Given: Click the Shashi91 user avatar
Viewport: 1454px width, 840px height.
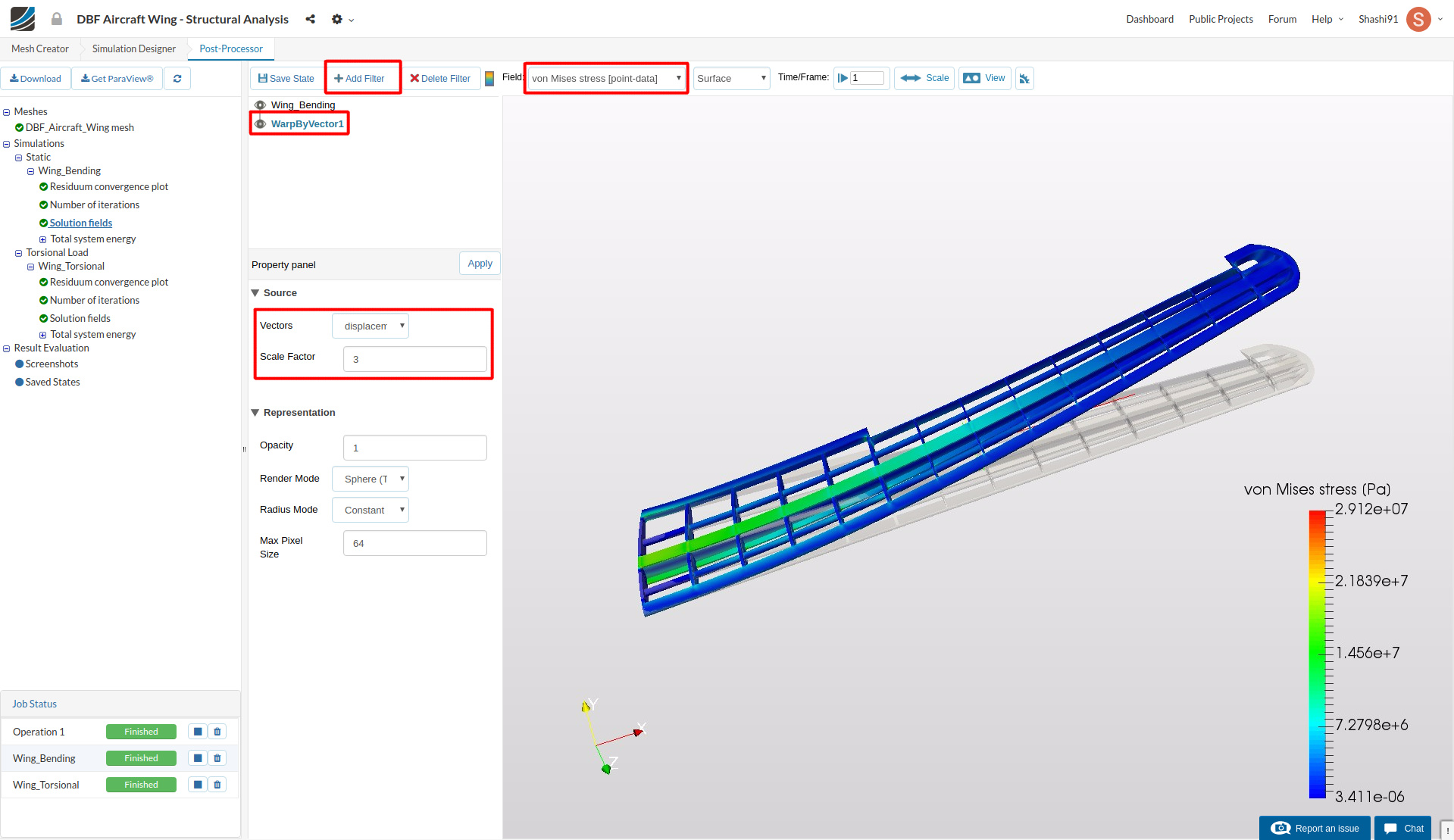Looking at the screenshot, I should 1418,19.
